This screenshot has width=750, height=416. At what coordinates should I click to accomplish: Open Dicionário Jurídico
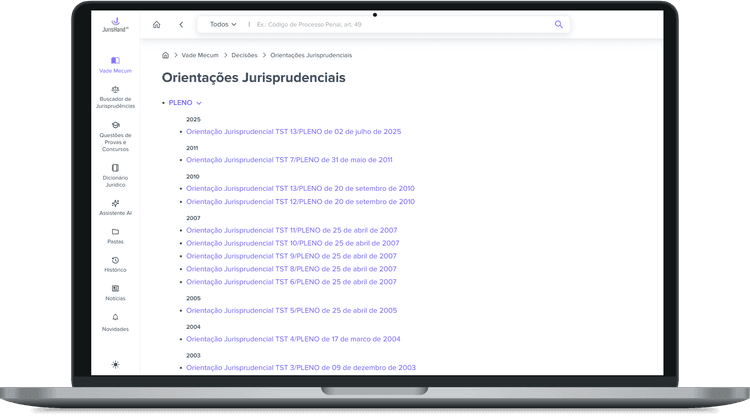click(115, 175)
